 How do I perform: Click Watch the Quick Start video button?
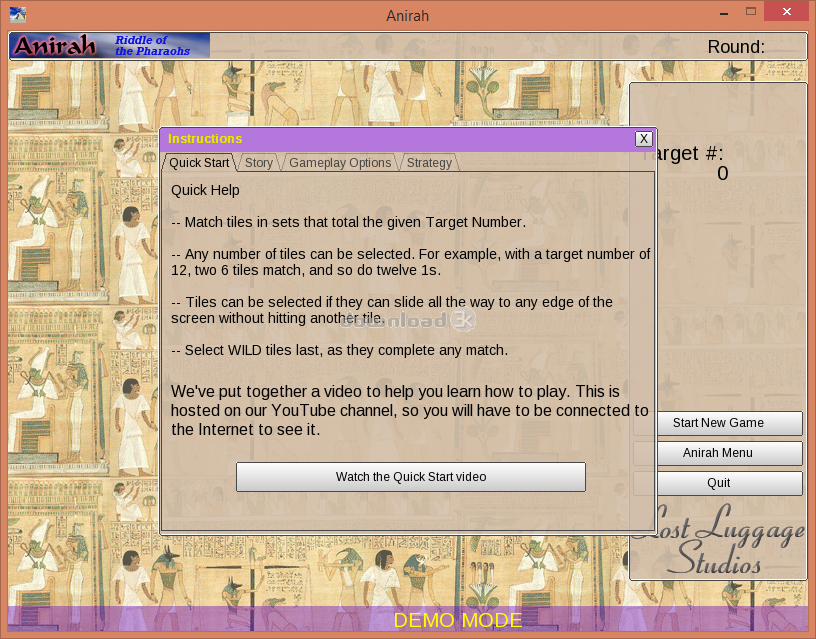(x=411, y=477)
